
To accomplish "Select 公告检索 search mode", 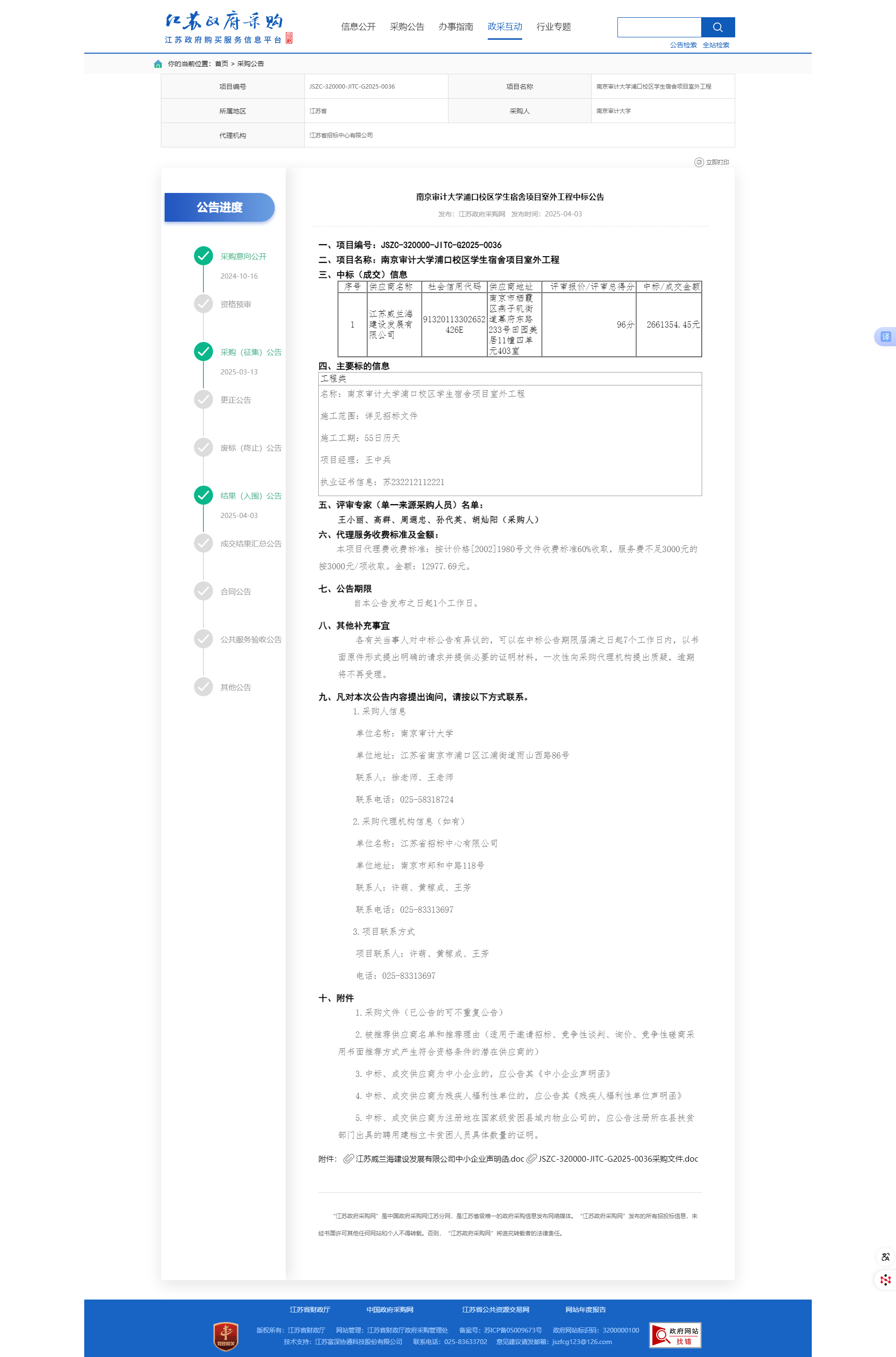I will pos(683,45).
